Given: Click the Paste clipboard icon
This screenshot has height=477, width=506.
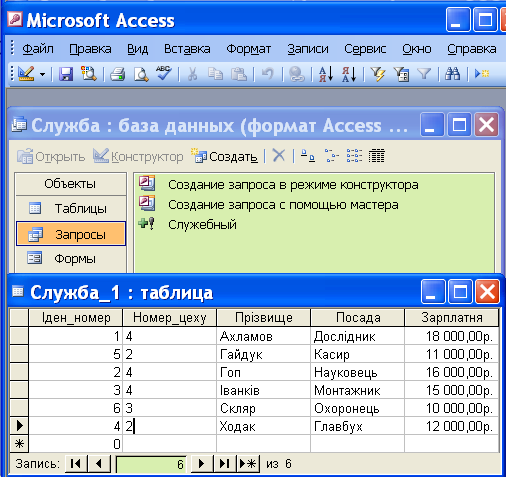Looking at the screenshot, I should [x=239, y=74].
